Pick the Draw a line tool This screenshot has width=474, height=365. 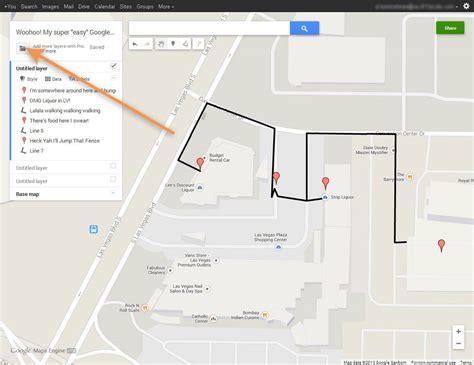(x=185, y=44)
